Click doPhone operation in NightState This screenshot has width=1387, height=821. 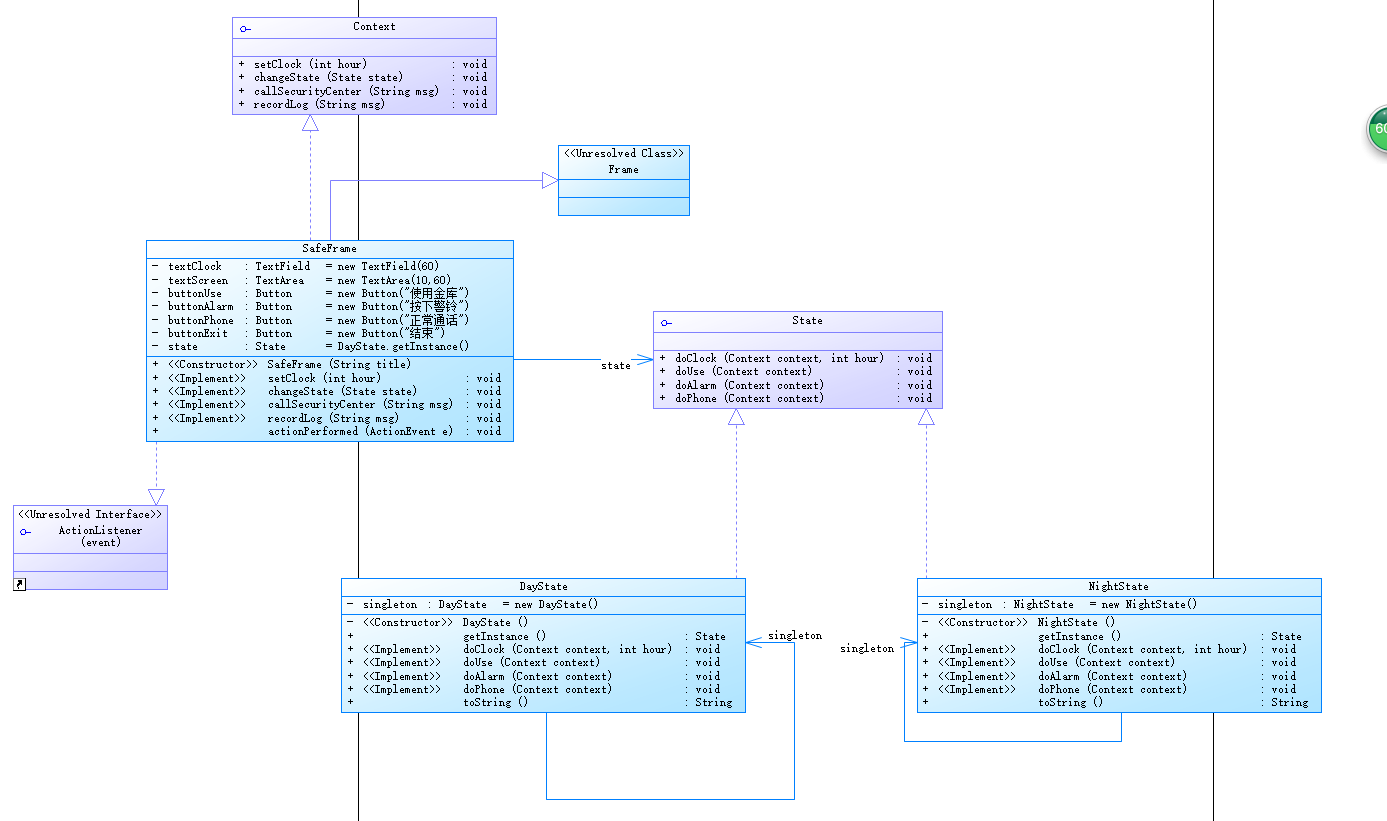click(1110, 690)
